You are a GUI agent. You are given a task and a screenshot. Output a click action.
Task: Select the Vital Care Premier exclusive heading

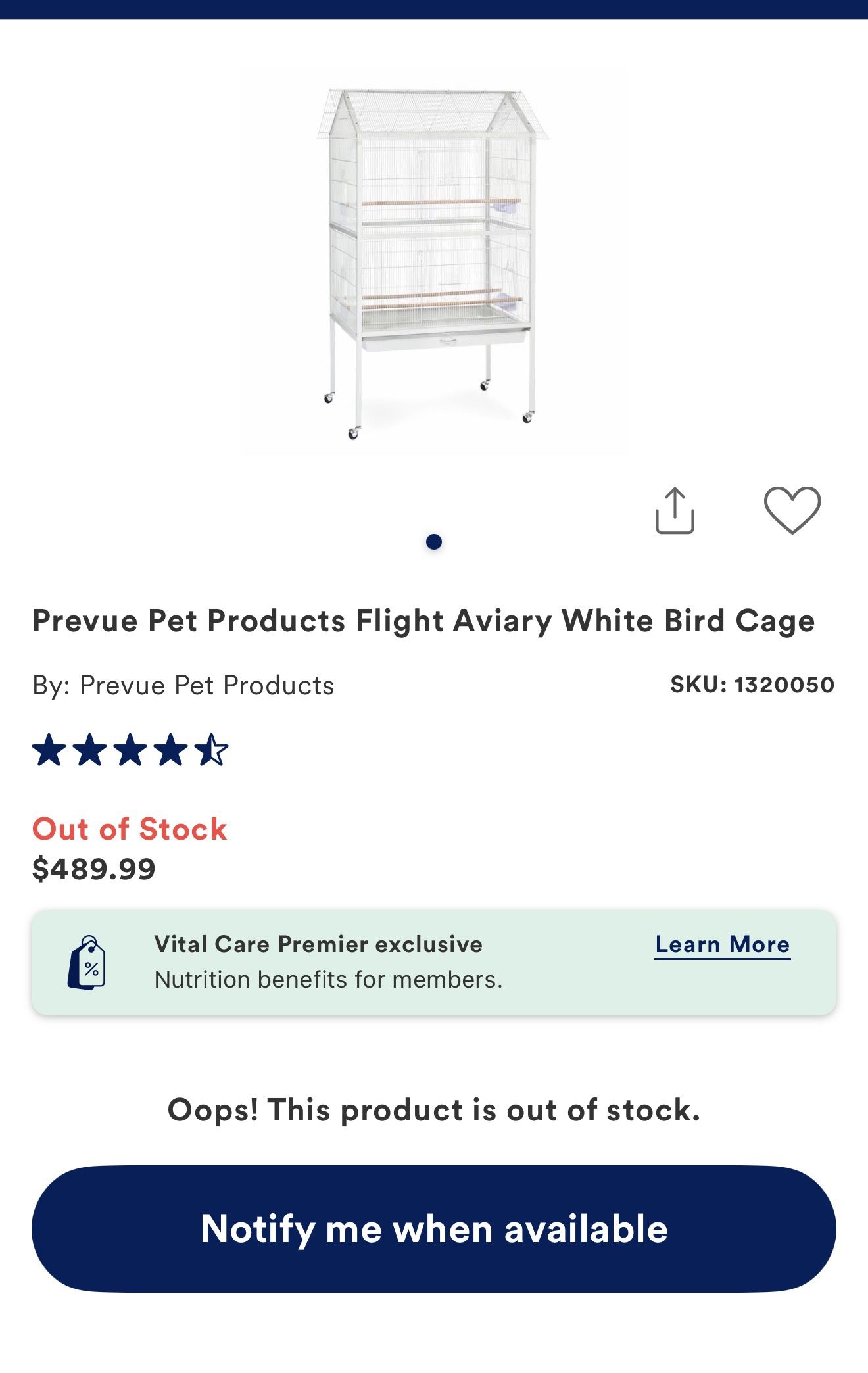click(318, 944)
